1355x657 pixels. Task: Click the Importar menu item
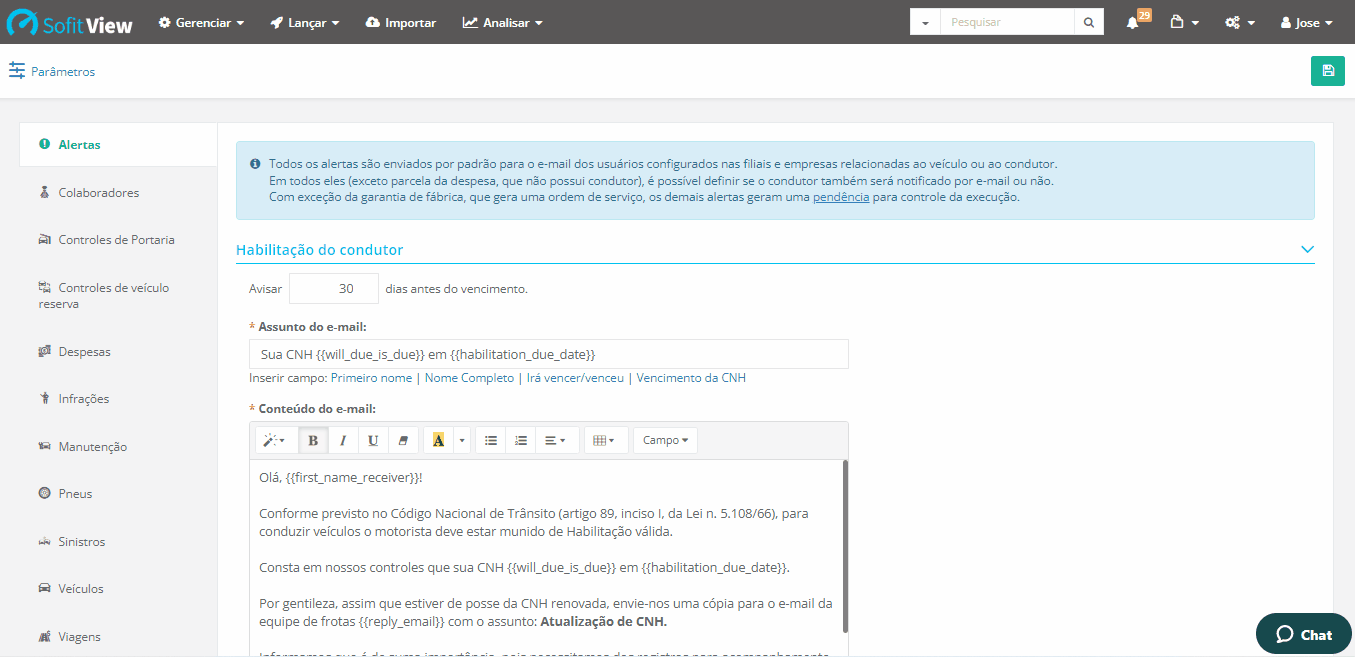(x=401, y=22)
